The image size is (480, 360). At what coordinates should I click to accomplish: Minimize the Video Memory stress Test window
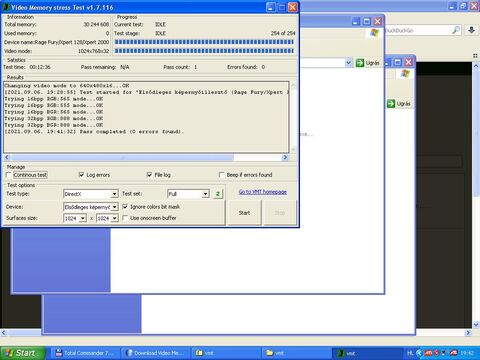[270, 7]
